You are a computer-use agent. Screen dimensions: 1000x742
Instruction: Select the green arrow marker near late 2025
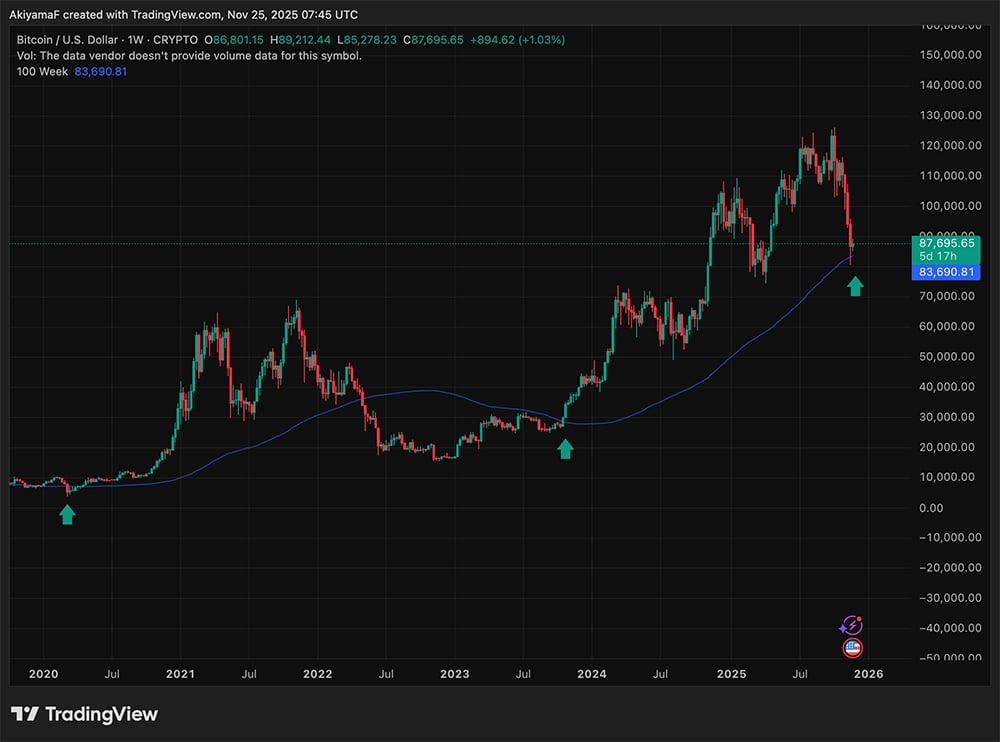pyautogui.click(x=856, y=286)
